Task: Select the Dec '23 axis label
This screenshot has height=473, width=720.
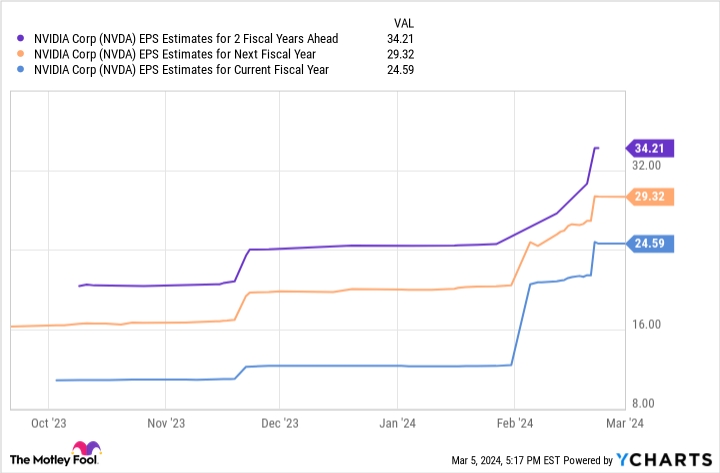Action: (280, 423)
